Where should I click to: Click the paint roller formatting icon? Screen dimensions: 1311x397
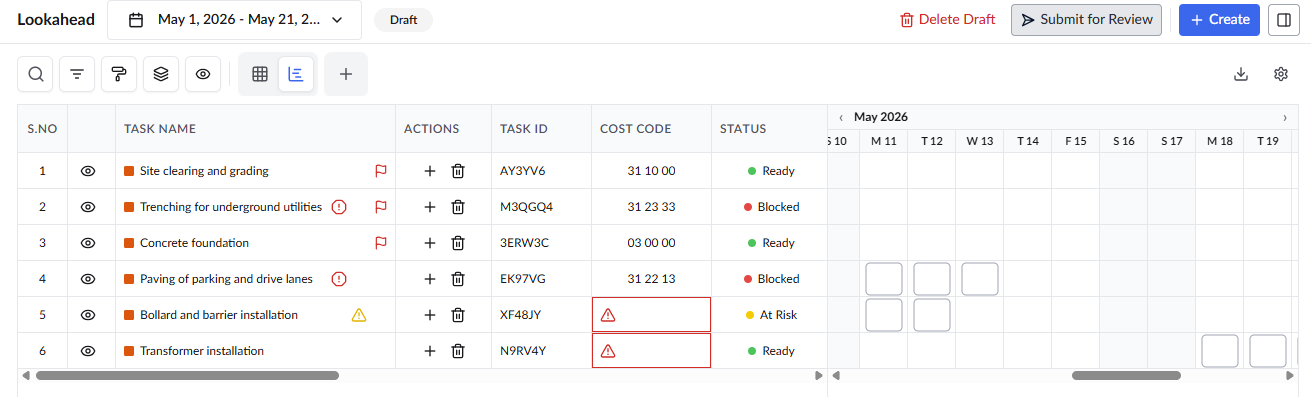coord(119,74)
